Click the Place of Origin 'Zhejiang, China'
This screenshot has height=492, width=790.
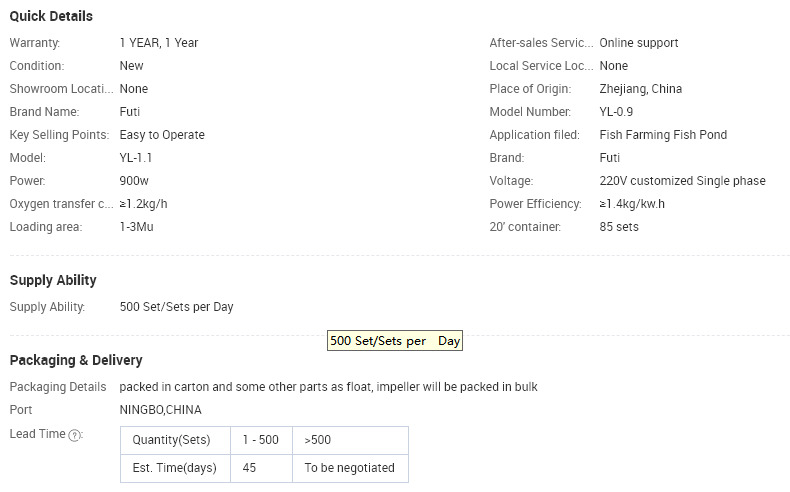tap(640, 89)
